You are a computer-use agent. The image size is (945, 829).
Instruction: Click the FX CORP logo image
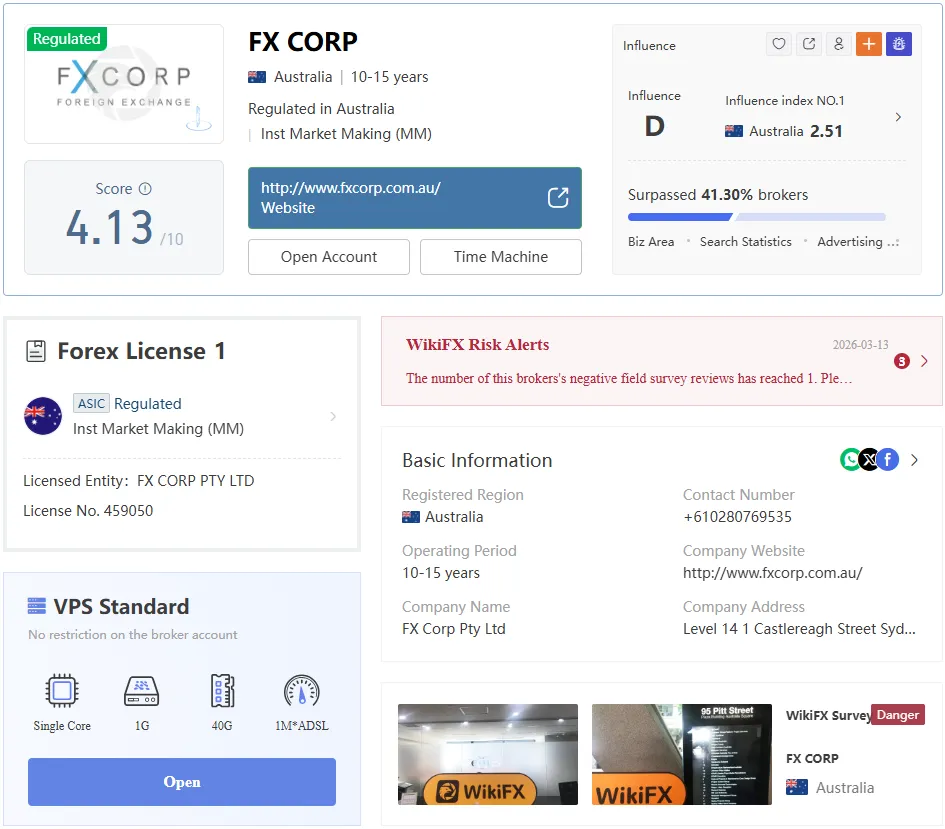pyautogui.click(x=124, y=84)
